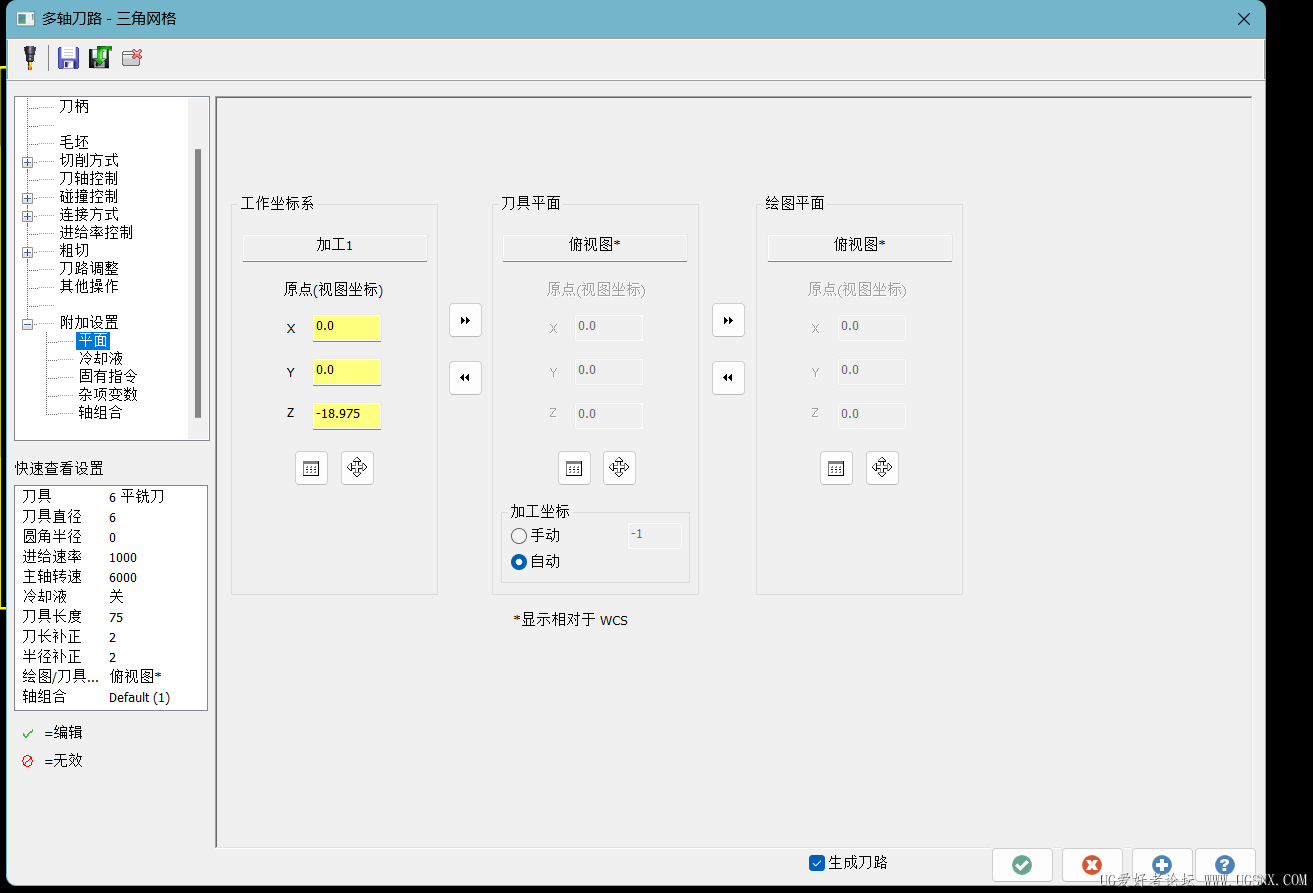The image size is (1313, 893).
Task: Open the 杂项变量 page
Action: point(108,394)
